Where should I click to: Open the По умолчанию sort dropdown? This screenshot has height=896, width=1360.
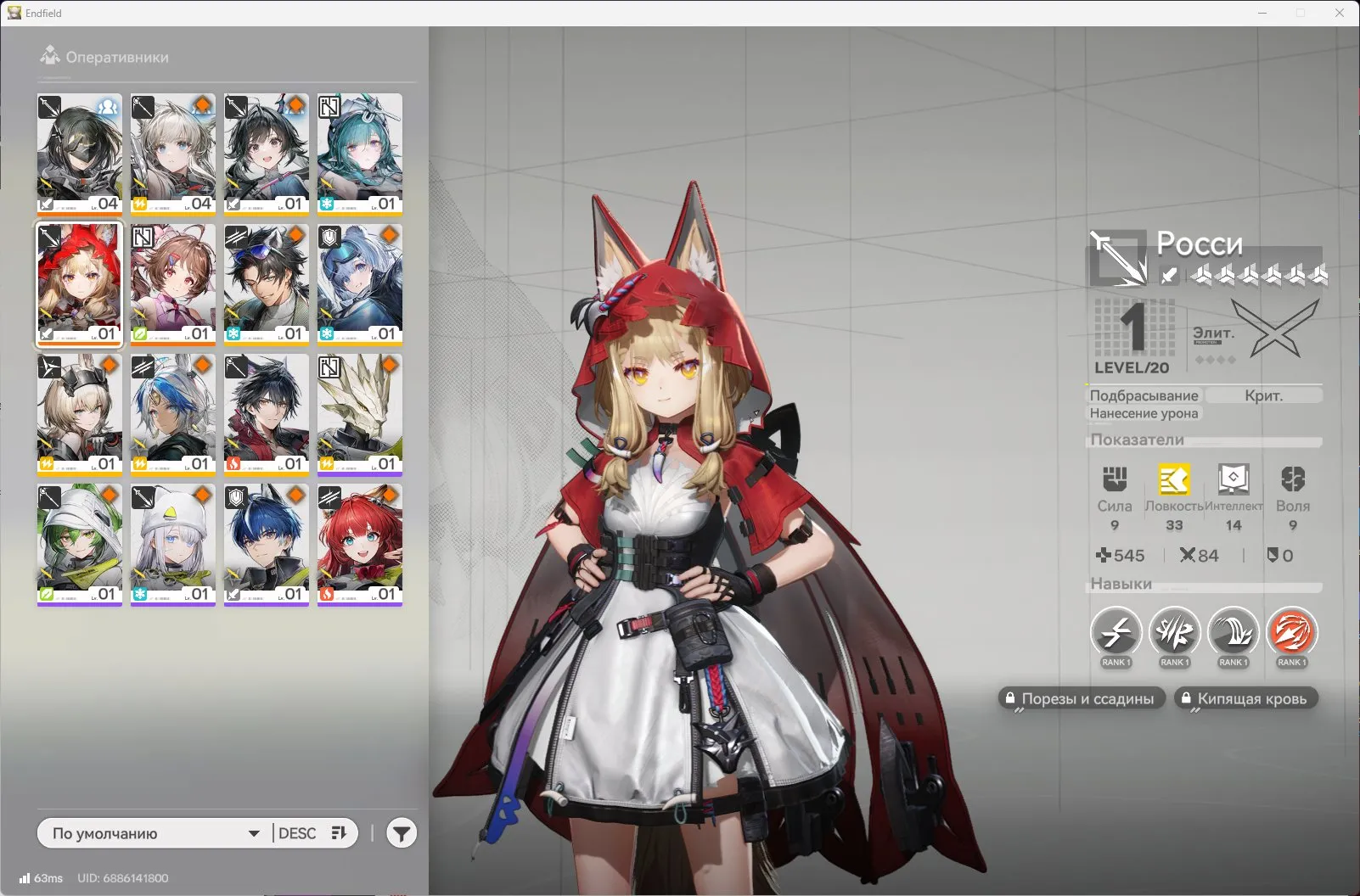155,833
